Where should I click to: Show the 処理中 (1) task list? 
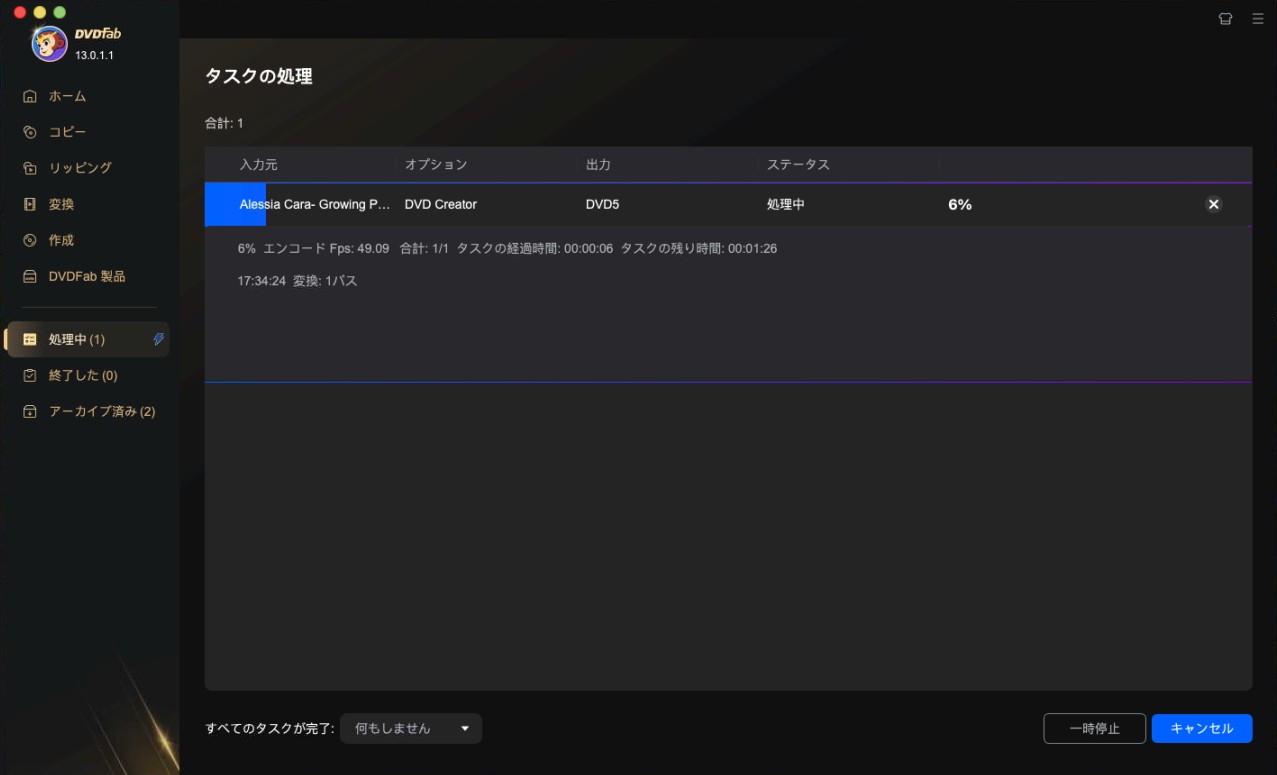(x=88, y=339)
